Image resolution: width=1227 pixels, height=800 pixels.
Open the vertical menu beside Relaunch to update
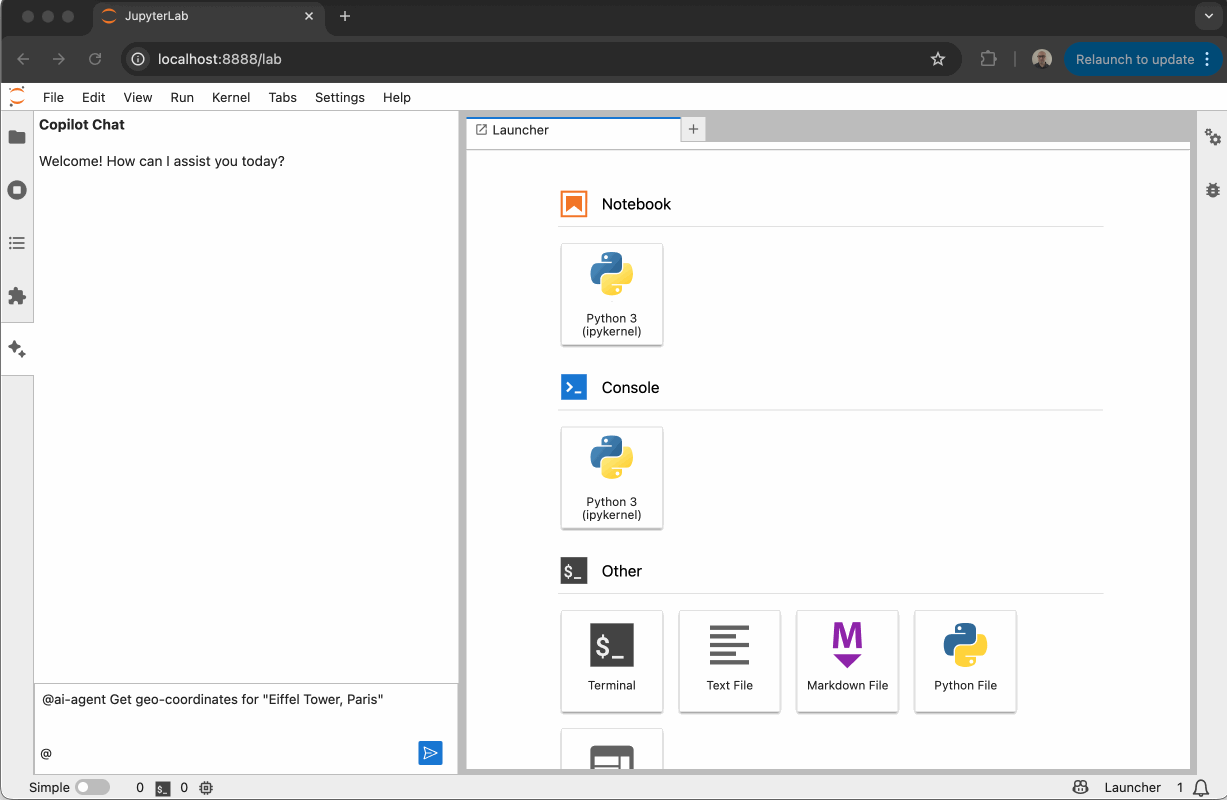(x=1209, y=59)
